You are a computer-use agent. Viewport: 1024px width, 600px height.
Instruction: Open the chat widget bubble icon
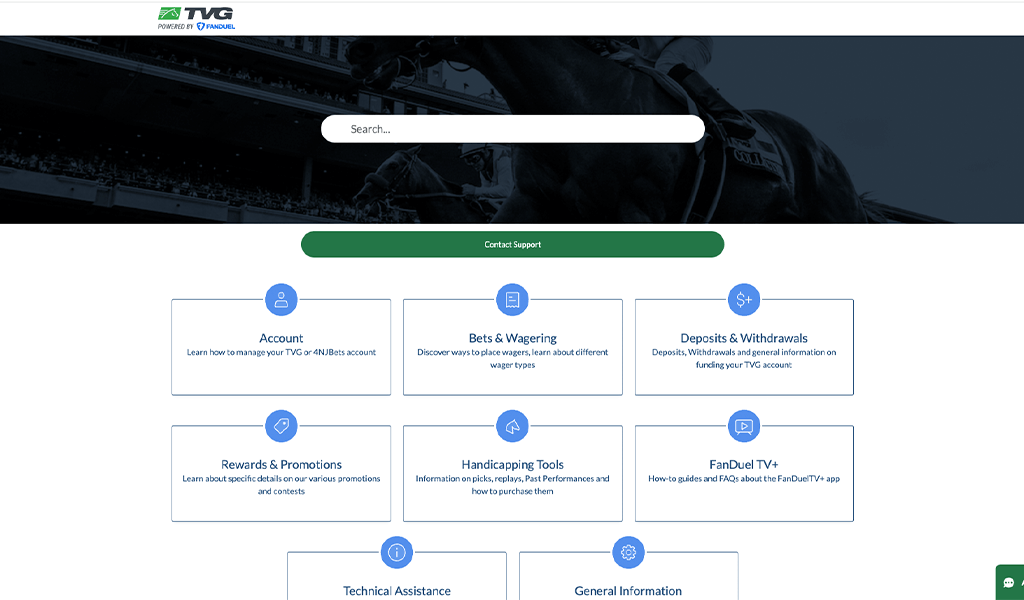click(x=1009, y=582)
